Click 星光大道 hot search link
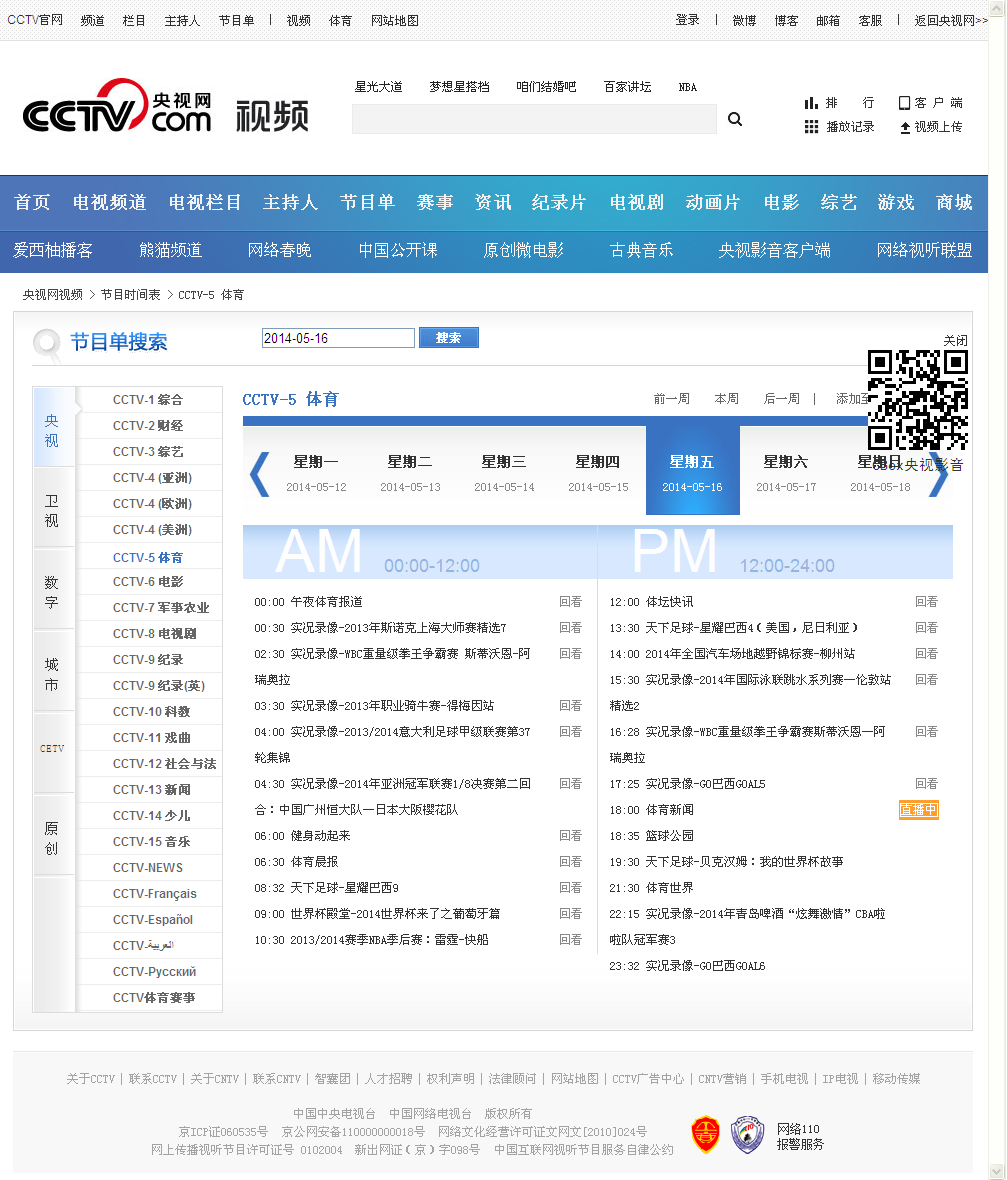Viewport: 1007px width, 1180px height. click(379, 87)
